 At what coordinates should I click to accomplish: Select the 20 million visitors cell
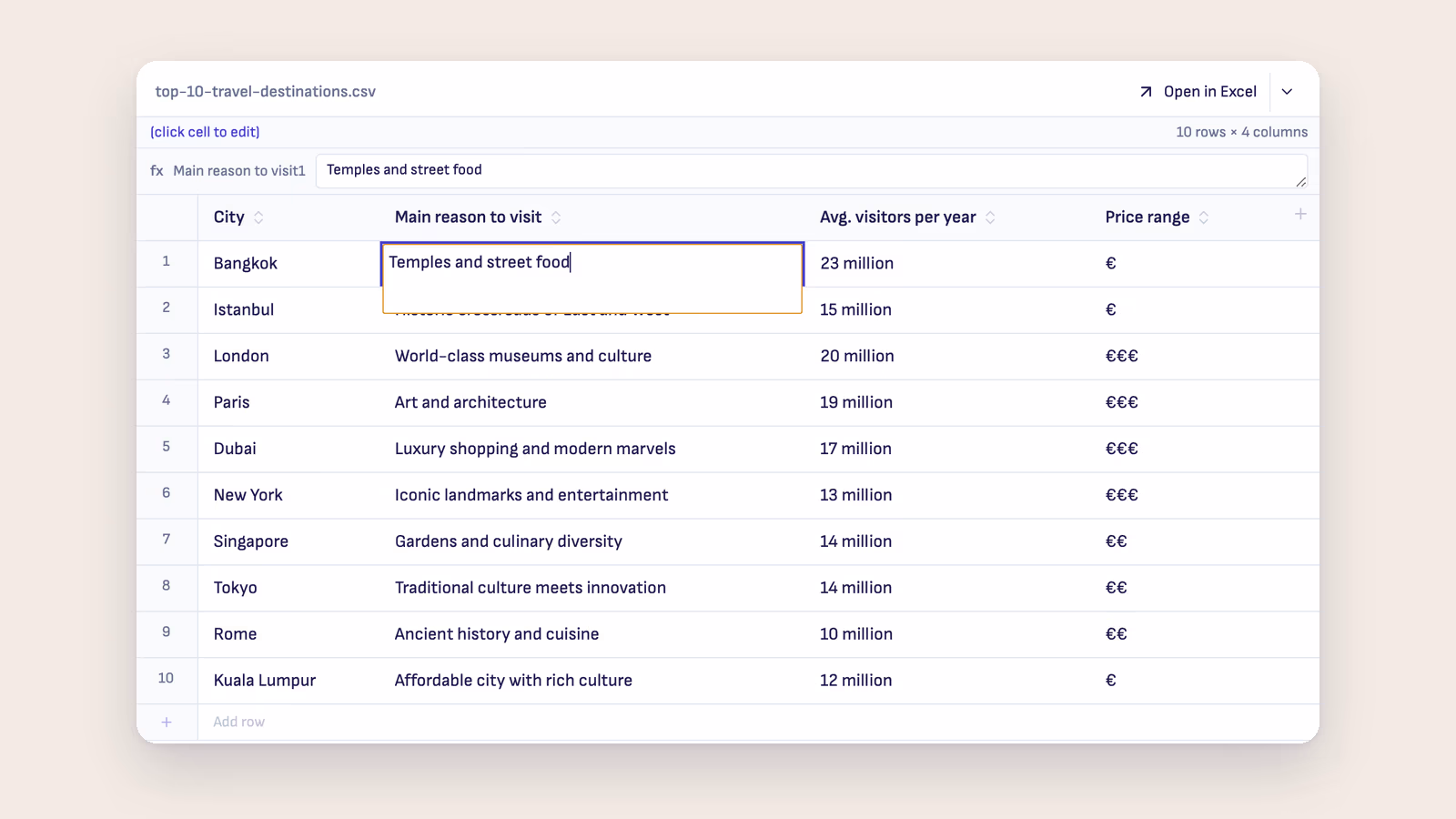tap(947, 356)
